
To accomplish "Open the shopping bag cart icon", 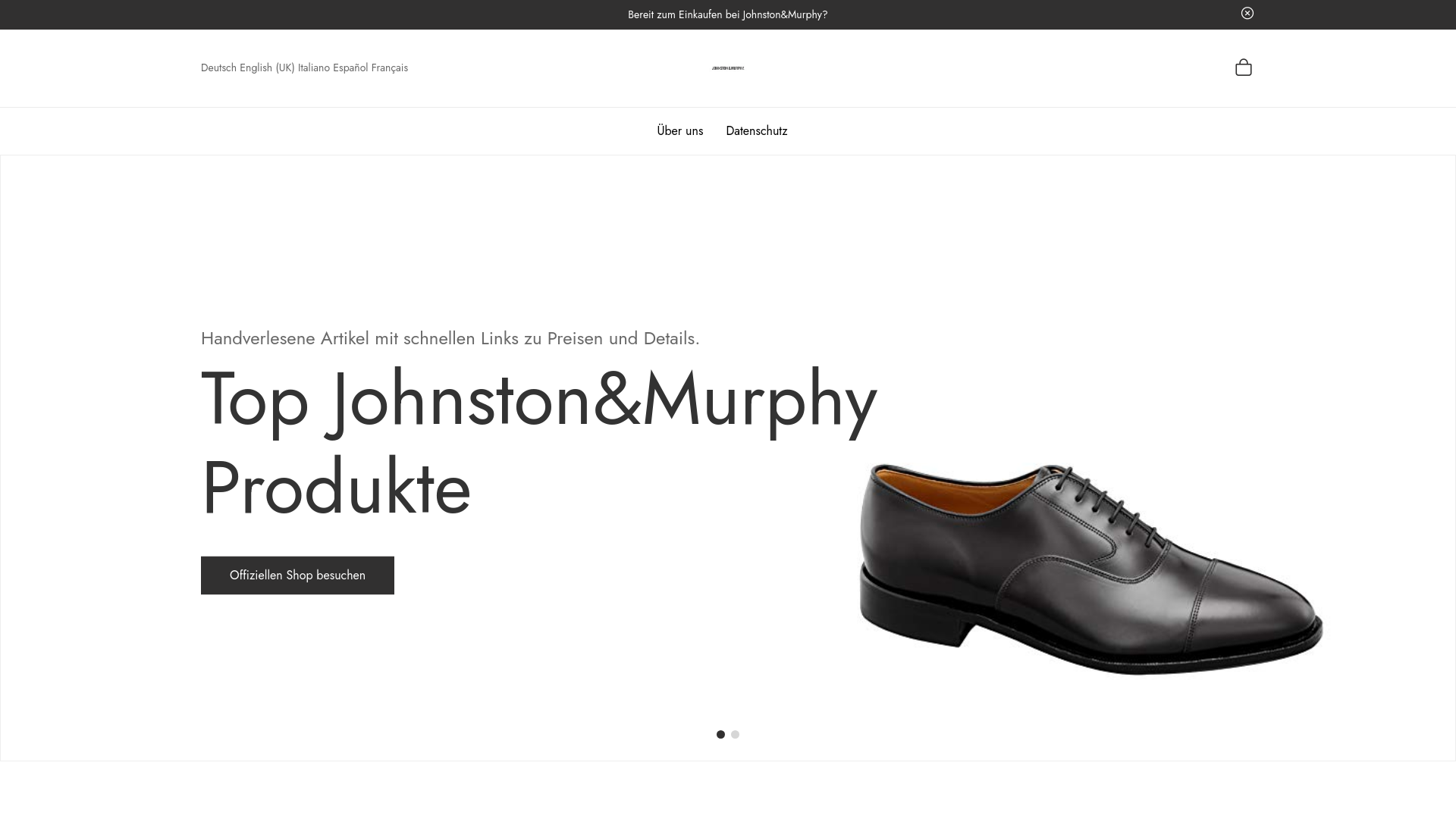I will click(1243, 67).
